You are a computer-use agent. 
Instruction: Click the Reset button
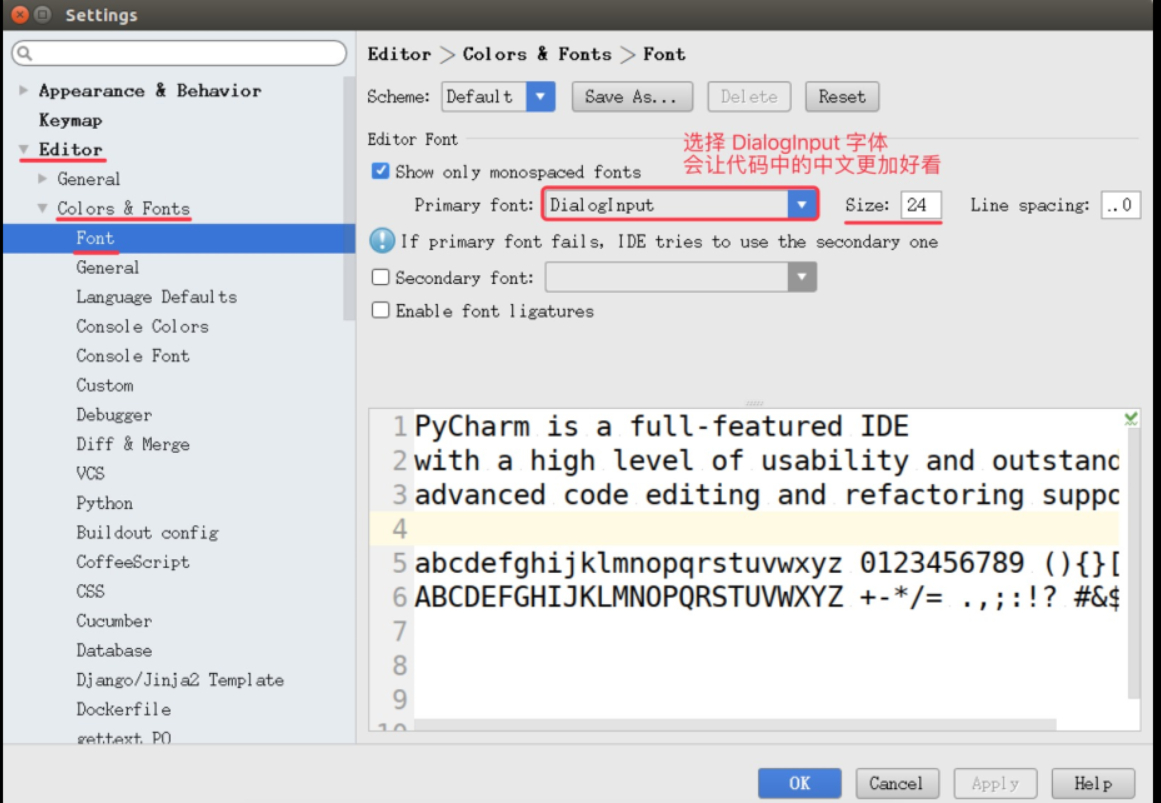pyautogui.click(x=842, y=97)
